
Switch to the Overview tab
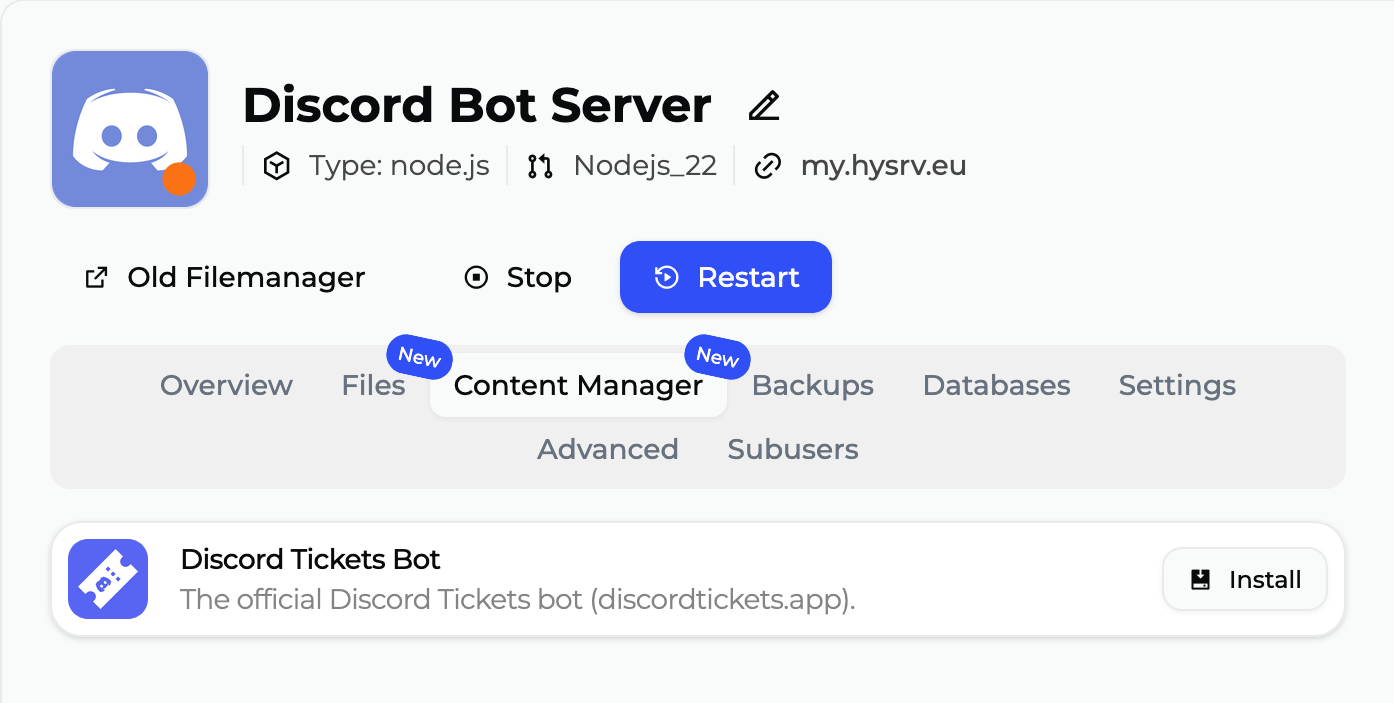[226, 385]
